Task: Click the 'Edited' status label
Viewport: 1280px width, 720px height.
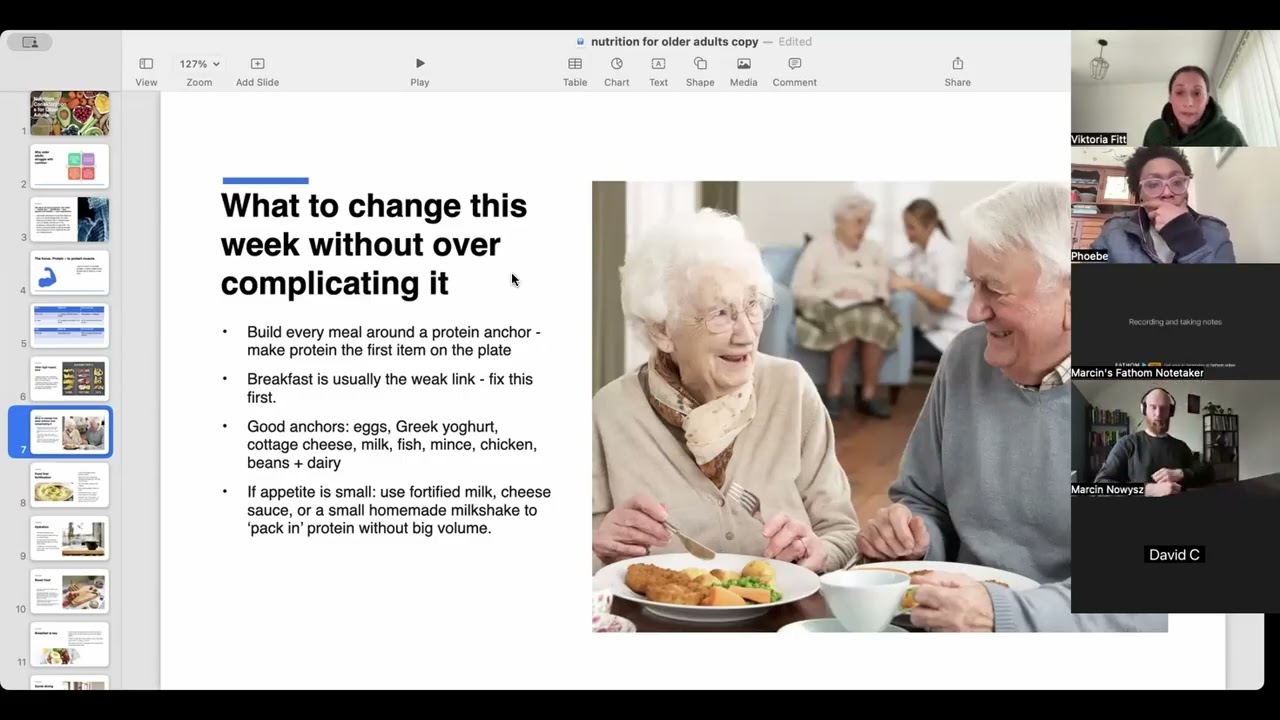Action: click(x=795, y=42)
